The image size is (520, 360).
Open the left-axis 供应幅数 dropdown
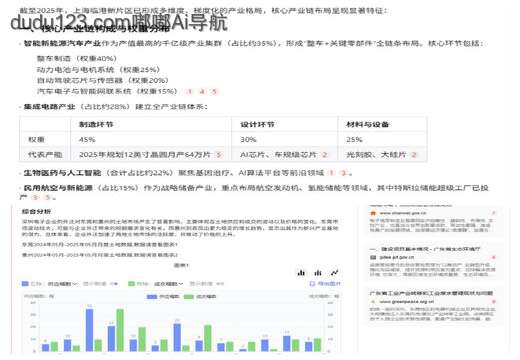click(x=62, y=284)
